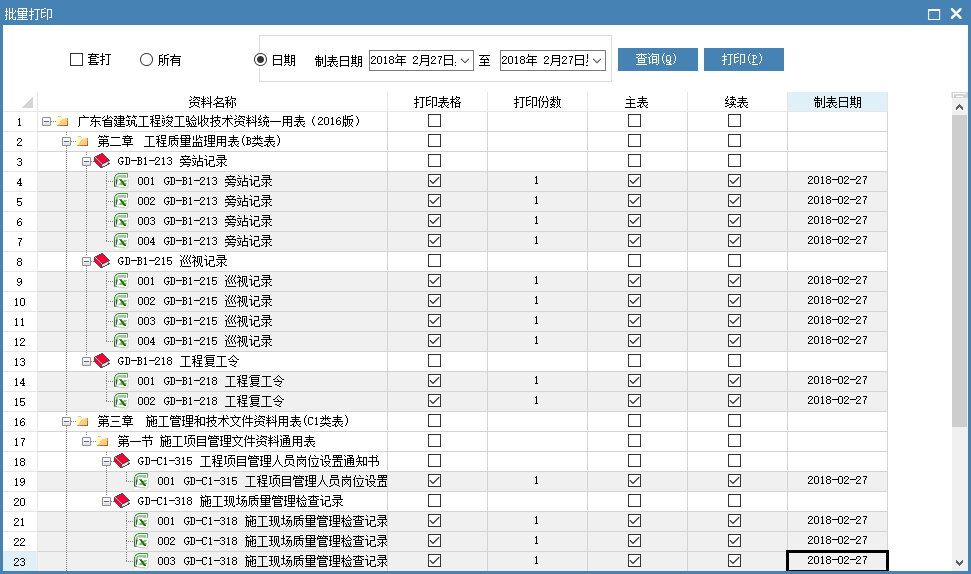971x574 pixels.
Task: Click the red book icon for GD-B1-218 工程复工令
Action: tap(102, 361)
